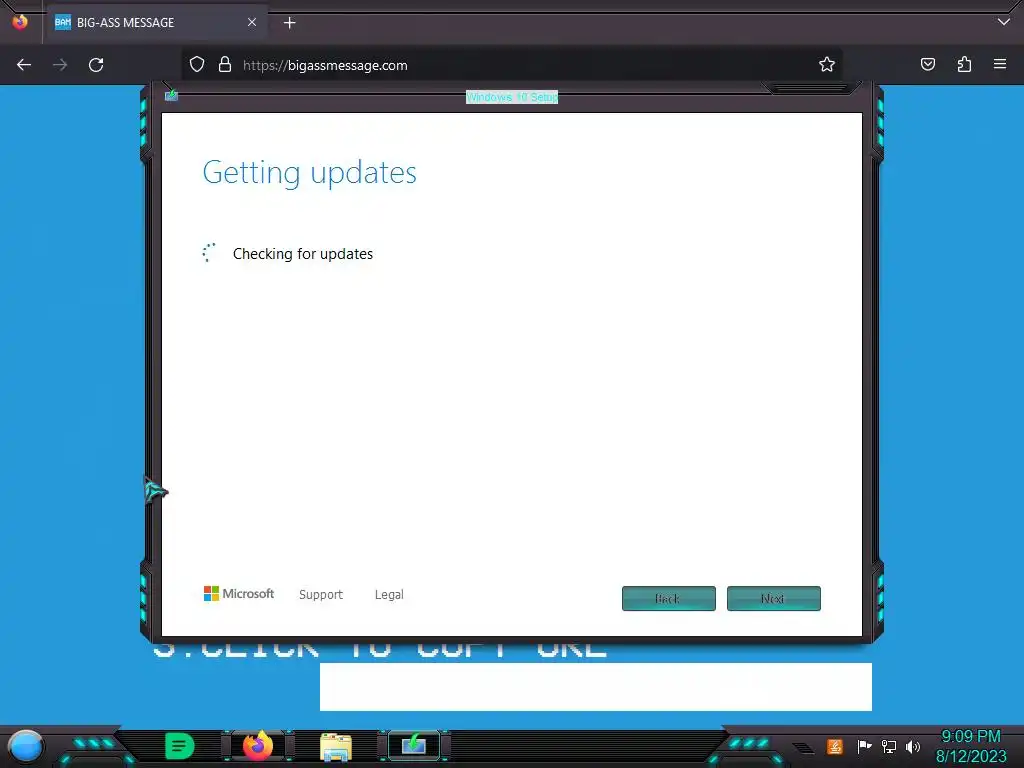The width and height of the screenshot is (1024, 768).
Task: Click the Windows 10 Setup title text
Action: pos(512,97)
